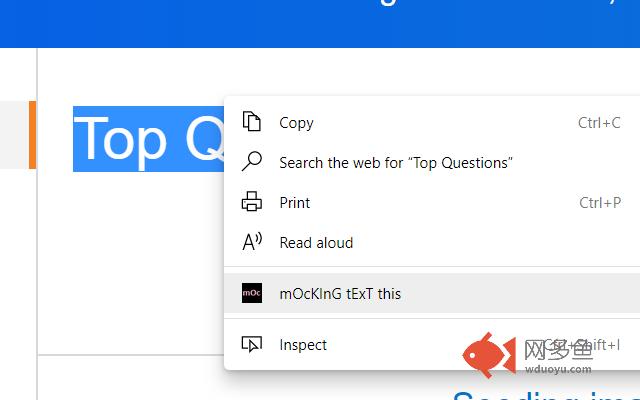Click the partial blue link below the menu

[x=546, y=395]
